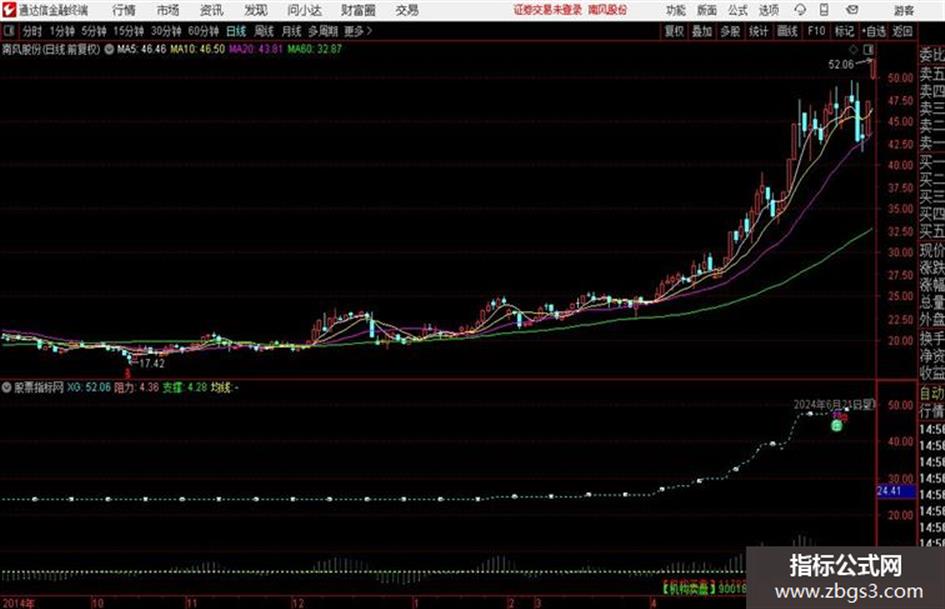Image resolution: width=945 pixels, height=609 pixels.
Task: Switch to 15分钟 chart period
Action: [x=129, y=31]
